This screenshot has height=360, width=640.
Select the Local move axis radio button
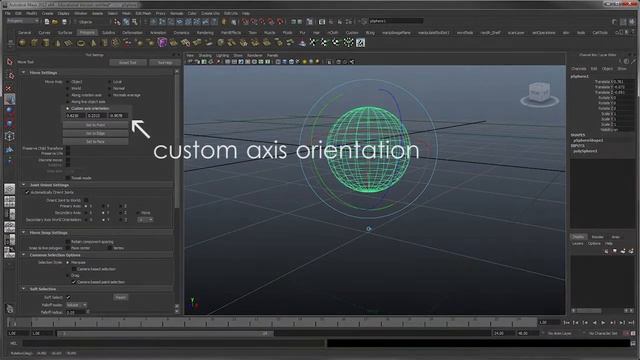[x=110, y=82]
